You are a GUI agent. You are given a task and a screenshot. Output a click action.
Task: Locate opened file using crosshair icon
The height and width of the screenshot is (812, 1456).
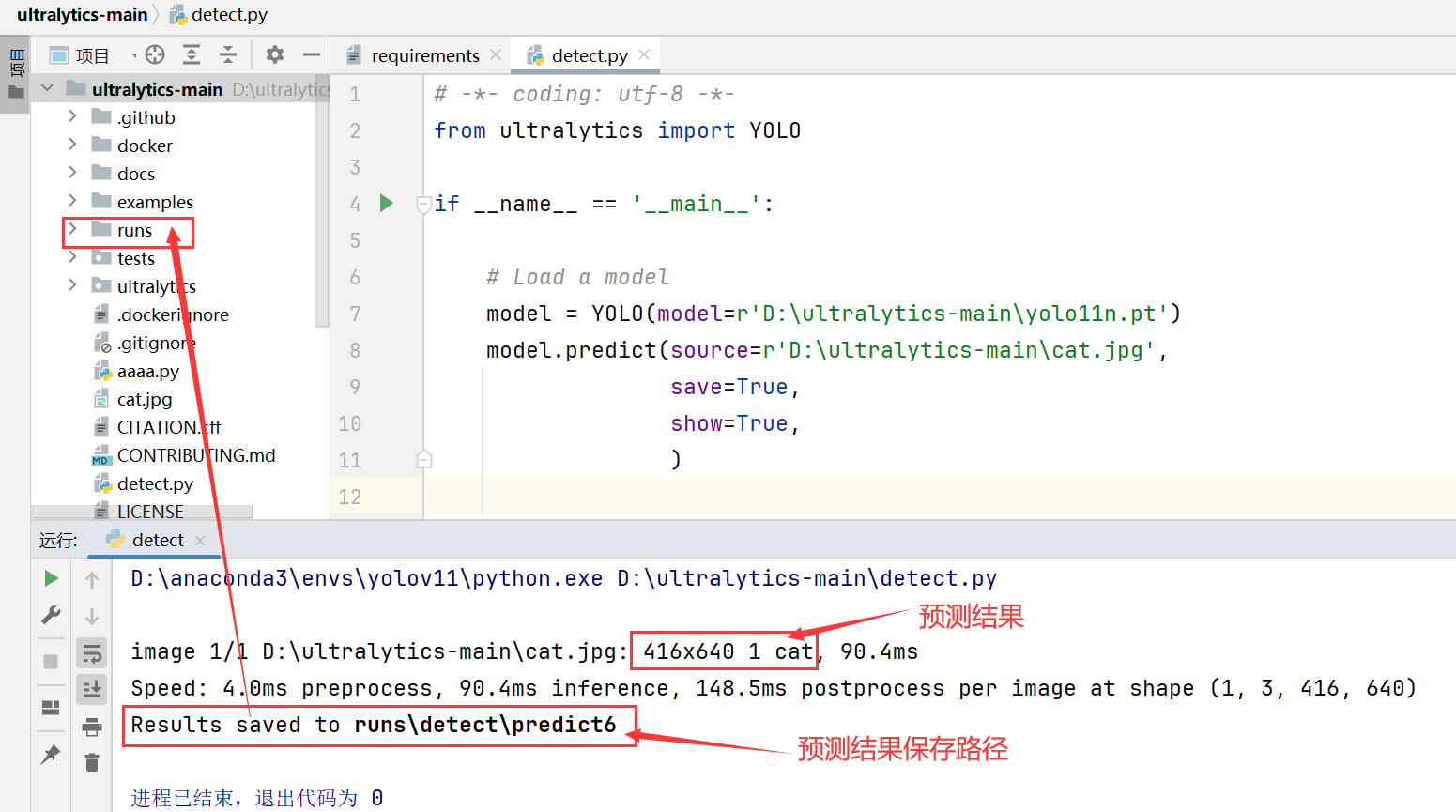pos(156,55)
